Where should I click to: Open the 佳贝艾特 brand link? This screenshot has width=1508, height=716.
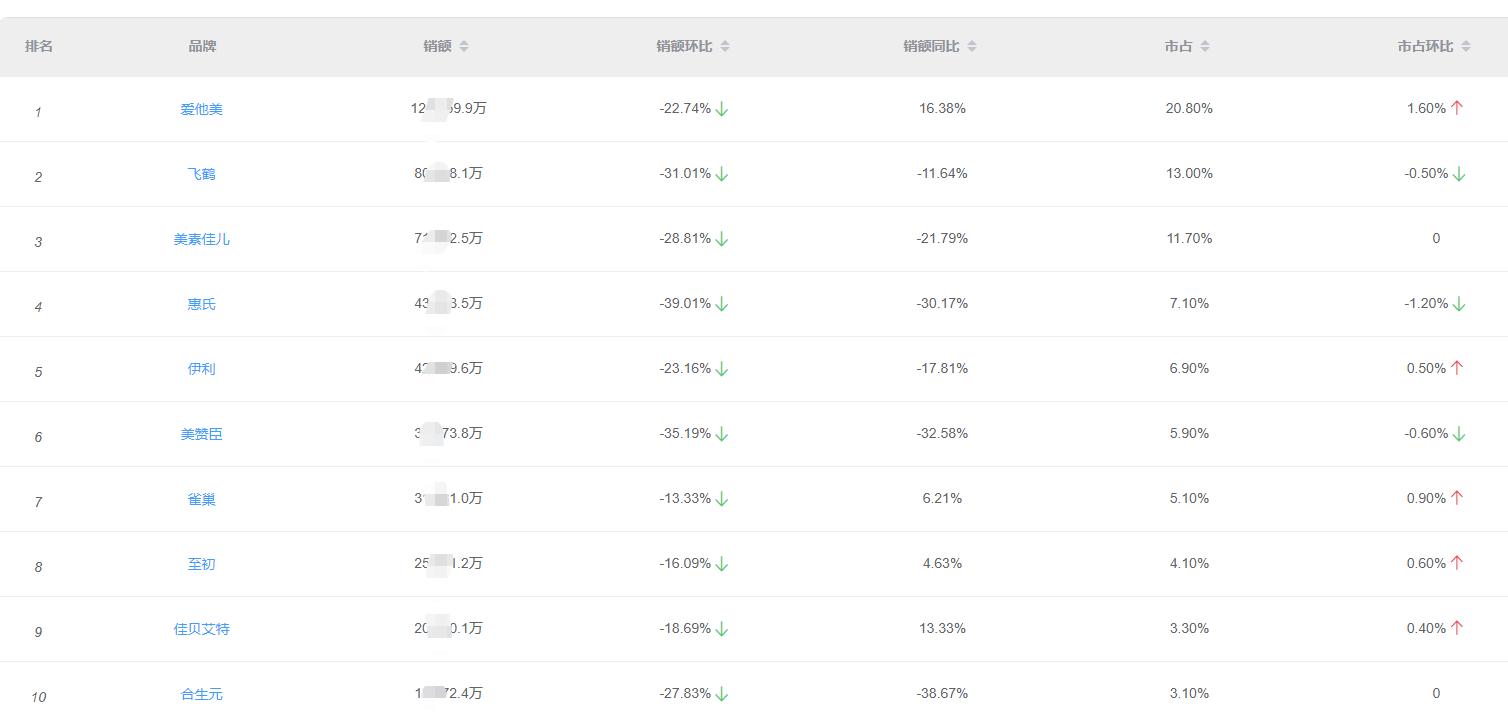pyautogui.click(x=201, y=629)
